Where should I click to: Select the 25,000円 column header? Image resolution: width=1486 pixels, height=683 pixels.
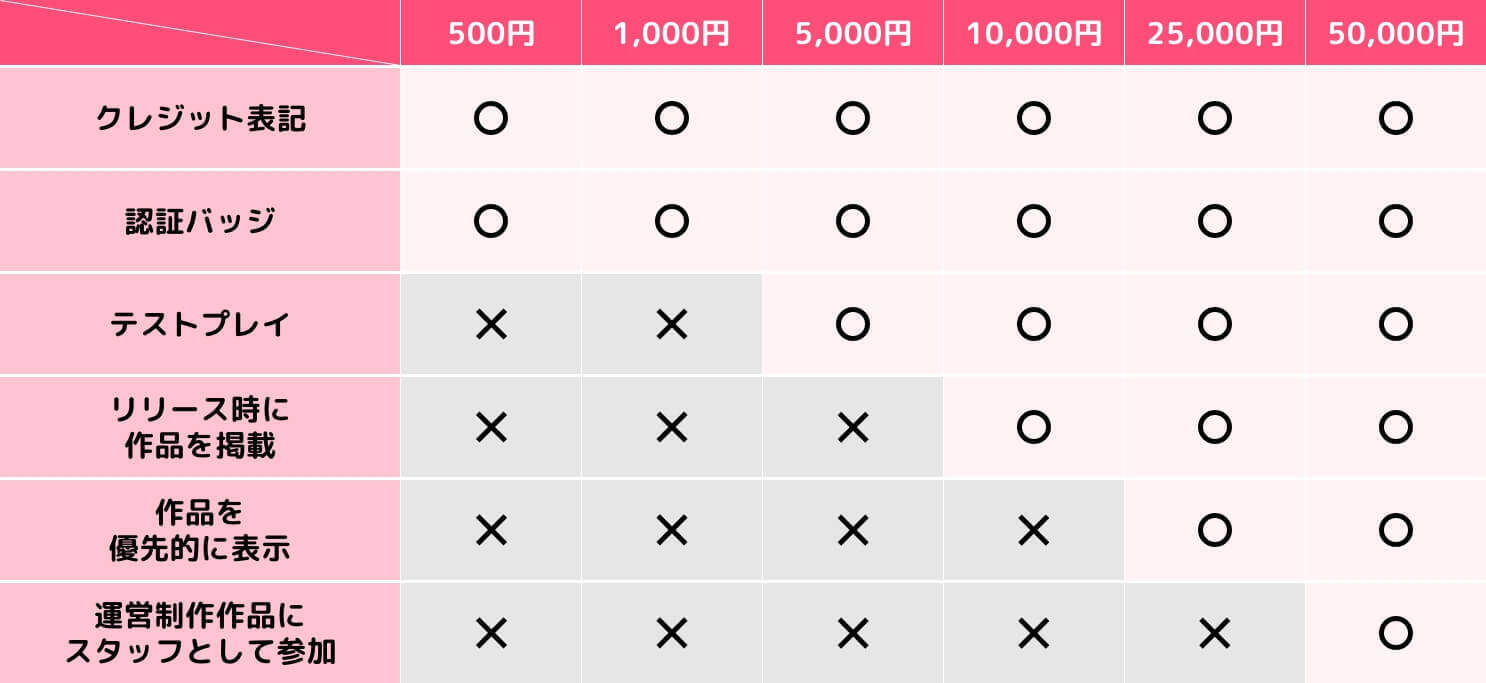tap(1214, 34)
